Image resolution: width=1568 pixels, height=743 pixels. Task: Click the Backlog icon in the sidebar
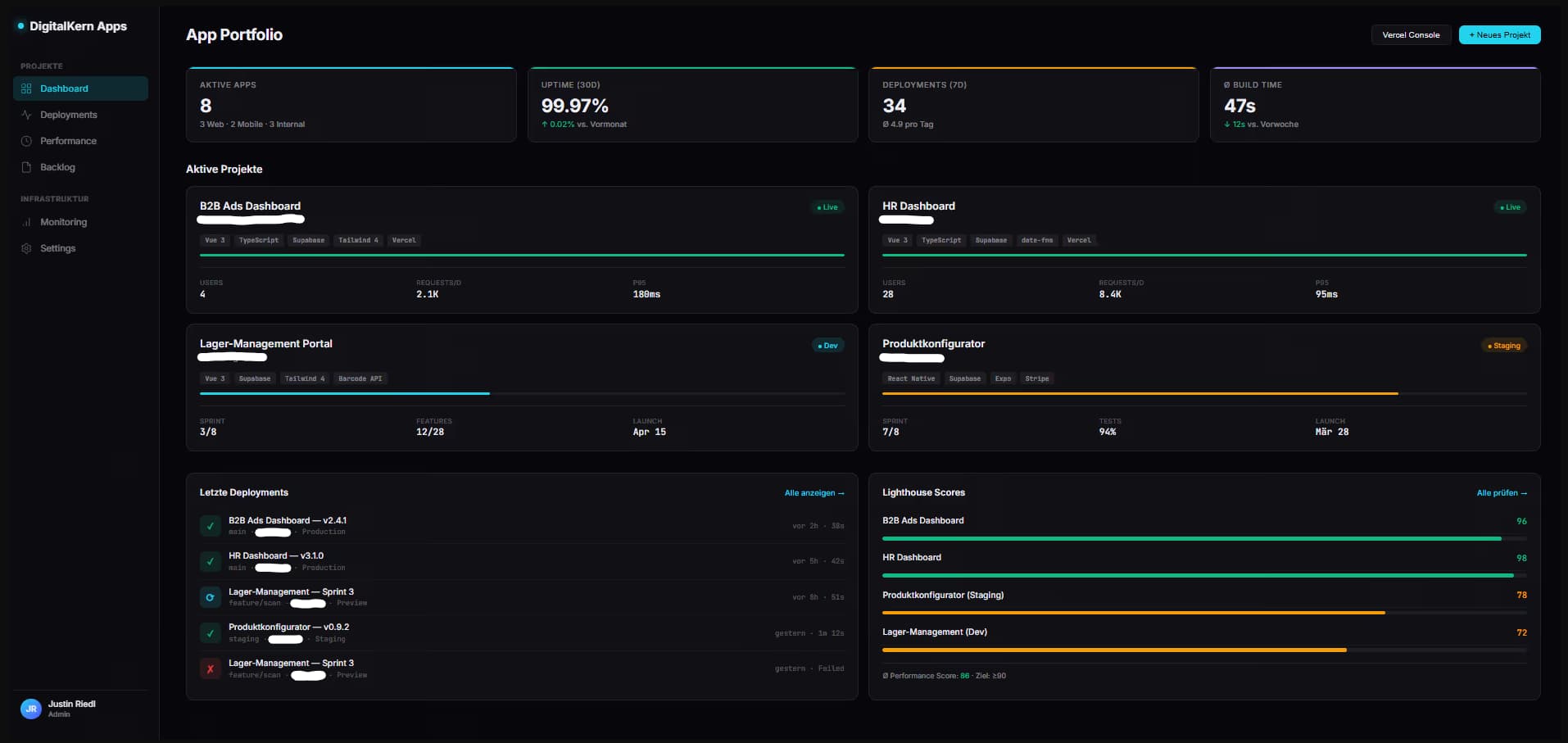tap(27, 167)
